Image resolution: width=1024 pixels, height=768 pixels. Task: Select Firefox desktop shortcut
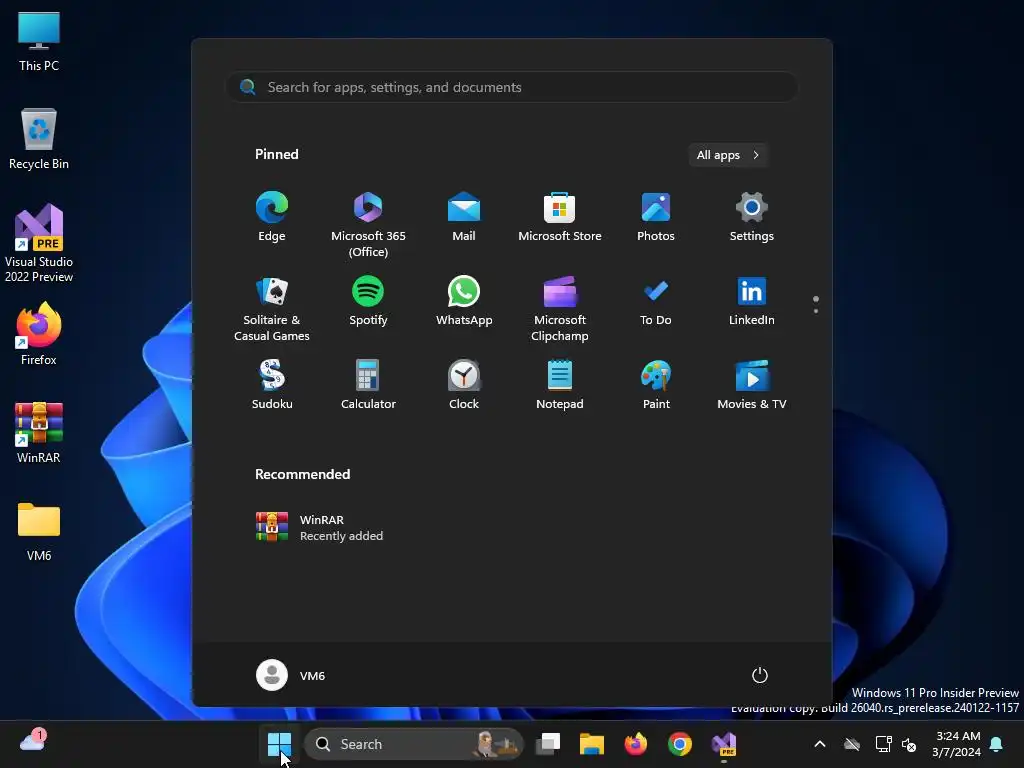point(39,334)
